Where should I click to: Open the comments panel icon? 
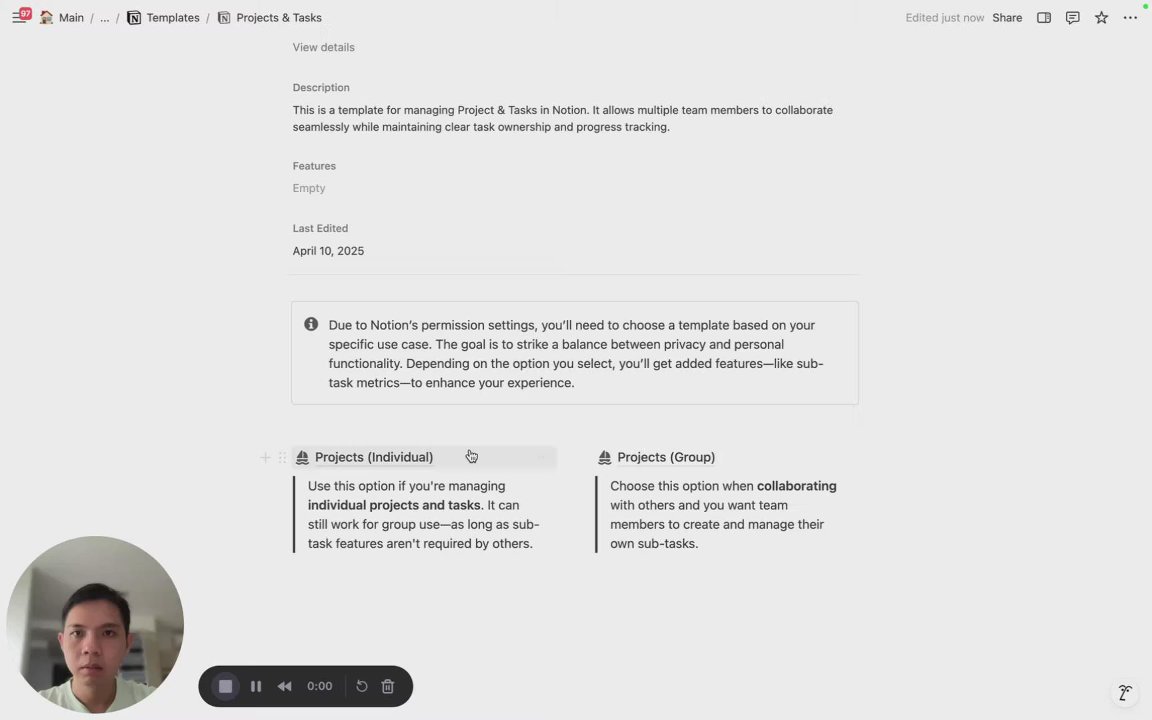1072,18
